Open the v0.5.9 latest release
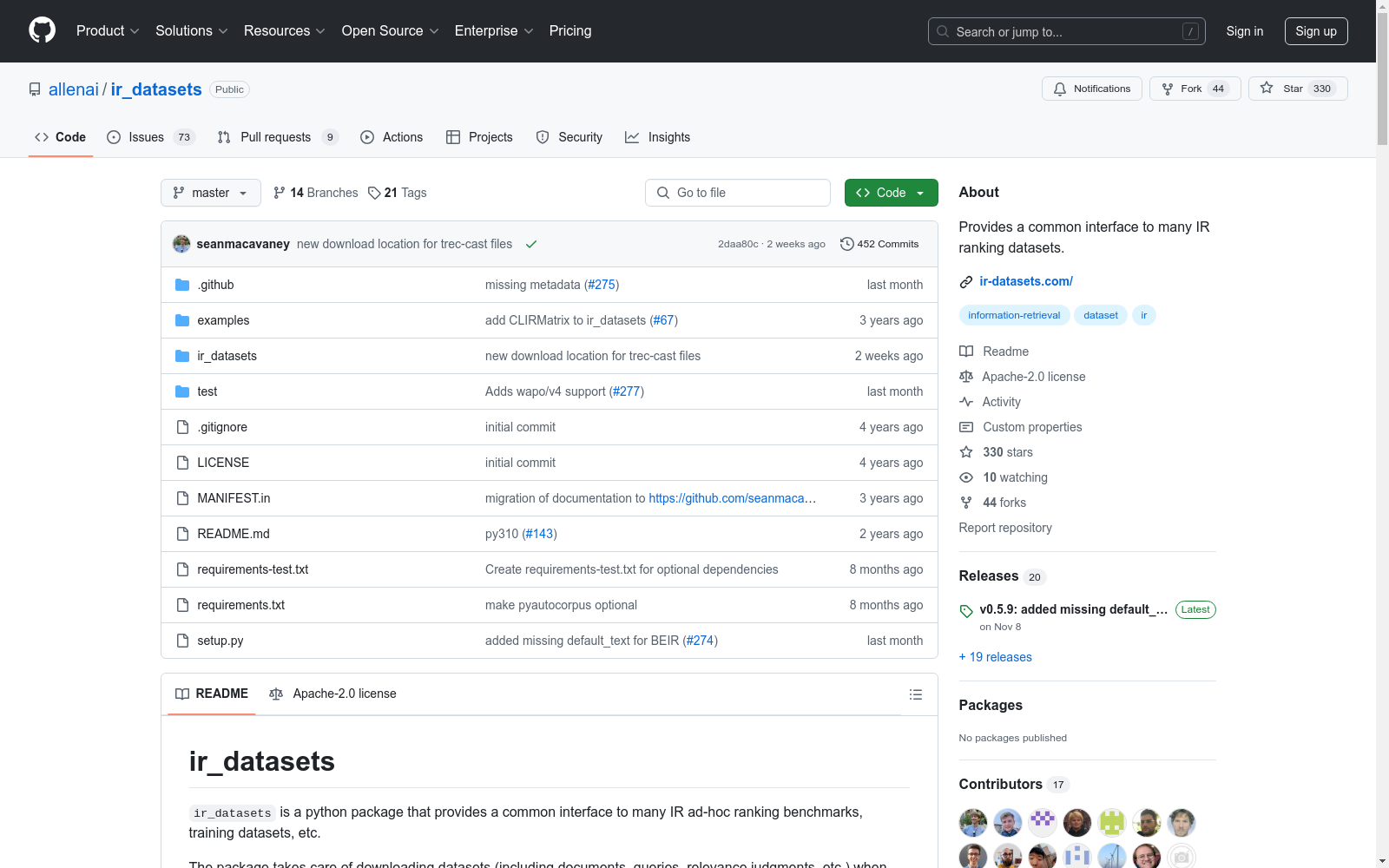1389x868 pixels. point(1074,609)
